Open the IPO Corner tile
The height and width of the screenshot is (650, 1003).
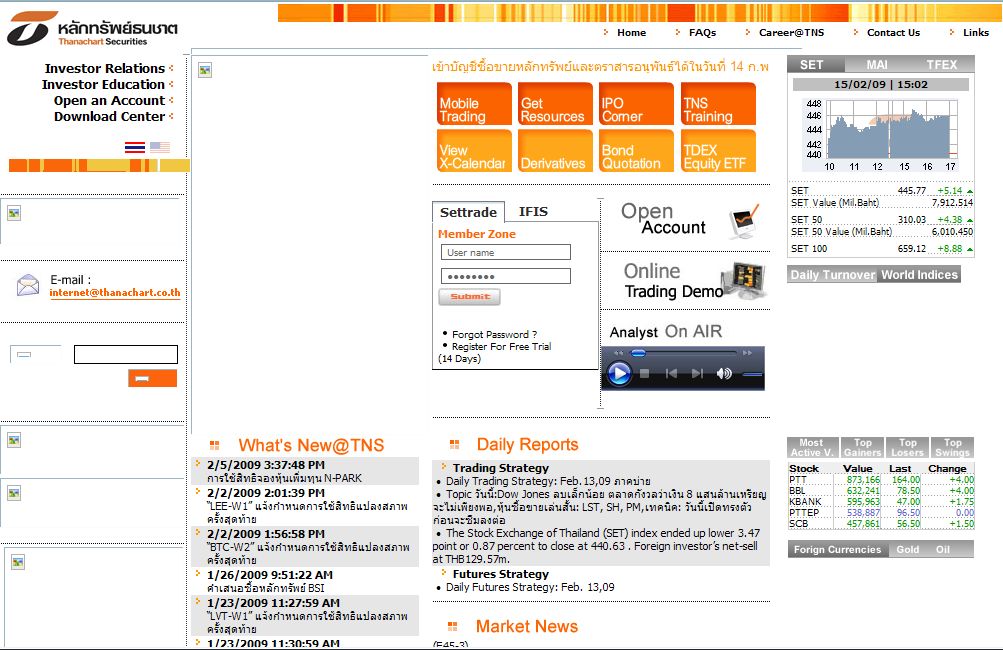point(636,104)
